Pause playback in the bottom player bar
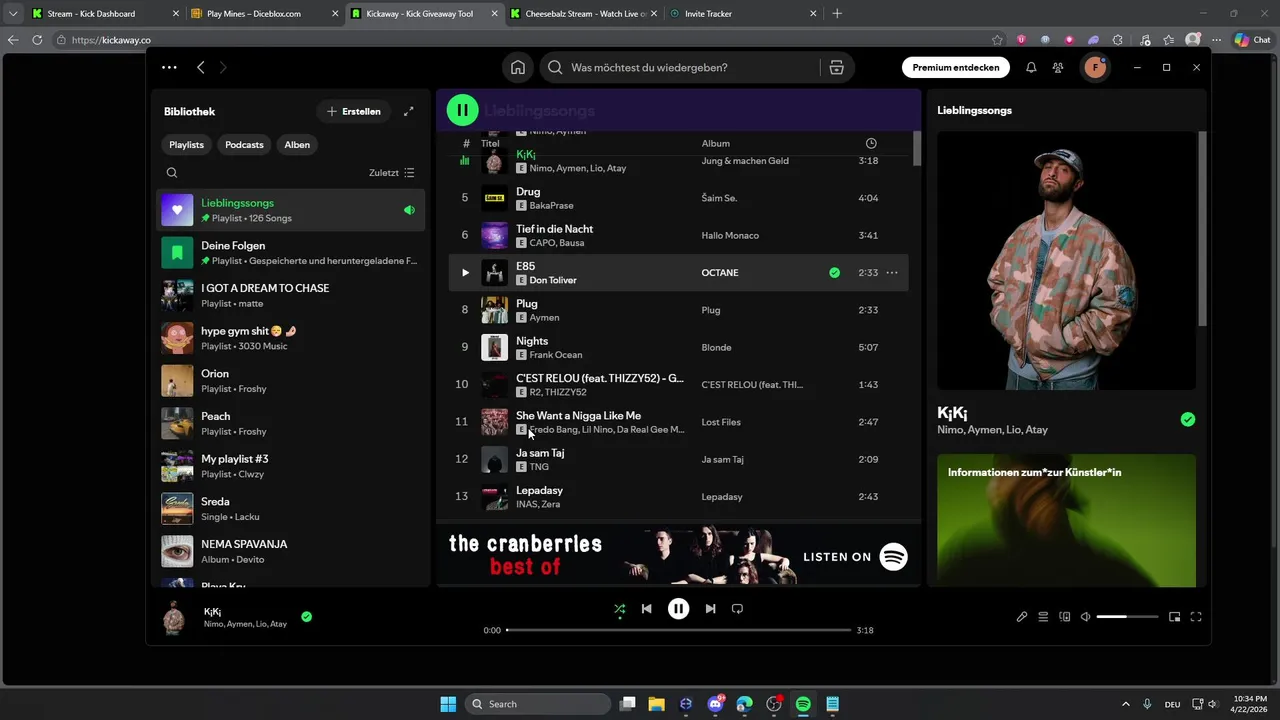 click(x=678, y=608)
